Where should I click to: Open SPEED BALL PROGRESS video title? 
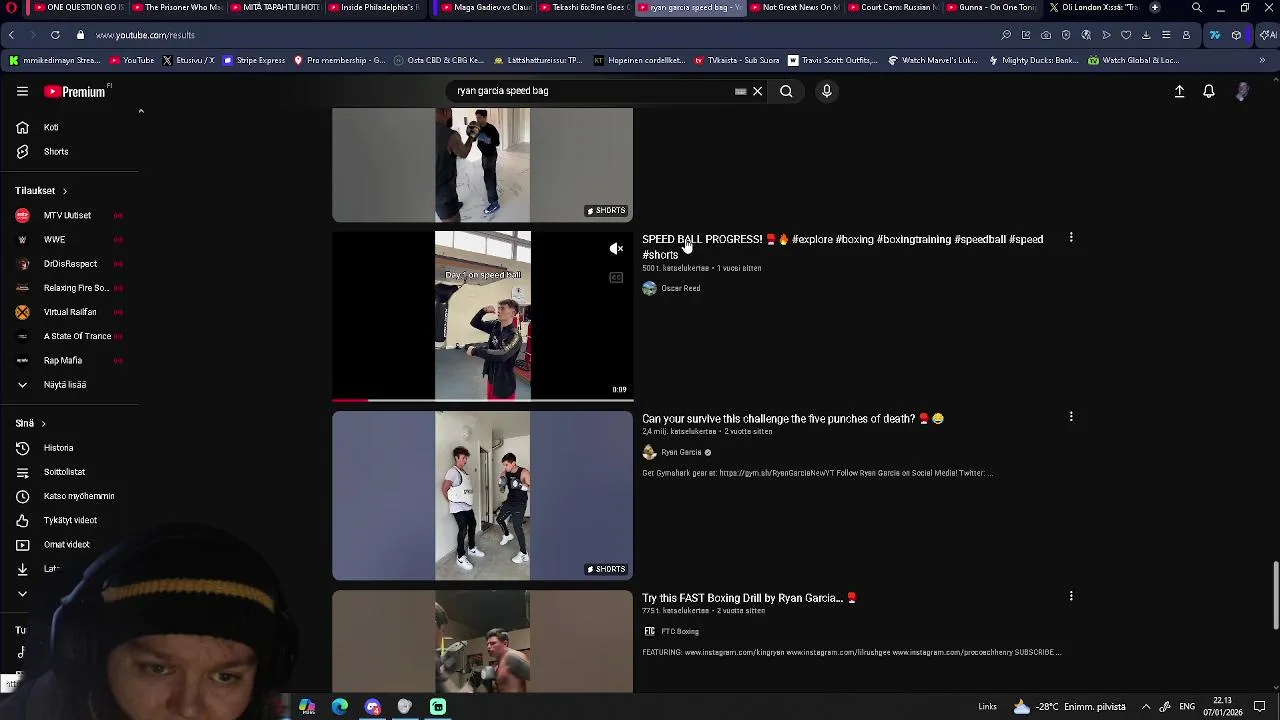click(842, 246)
